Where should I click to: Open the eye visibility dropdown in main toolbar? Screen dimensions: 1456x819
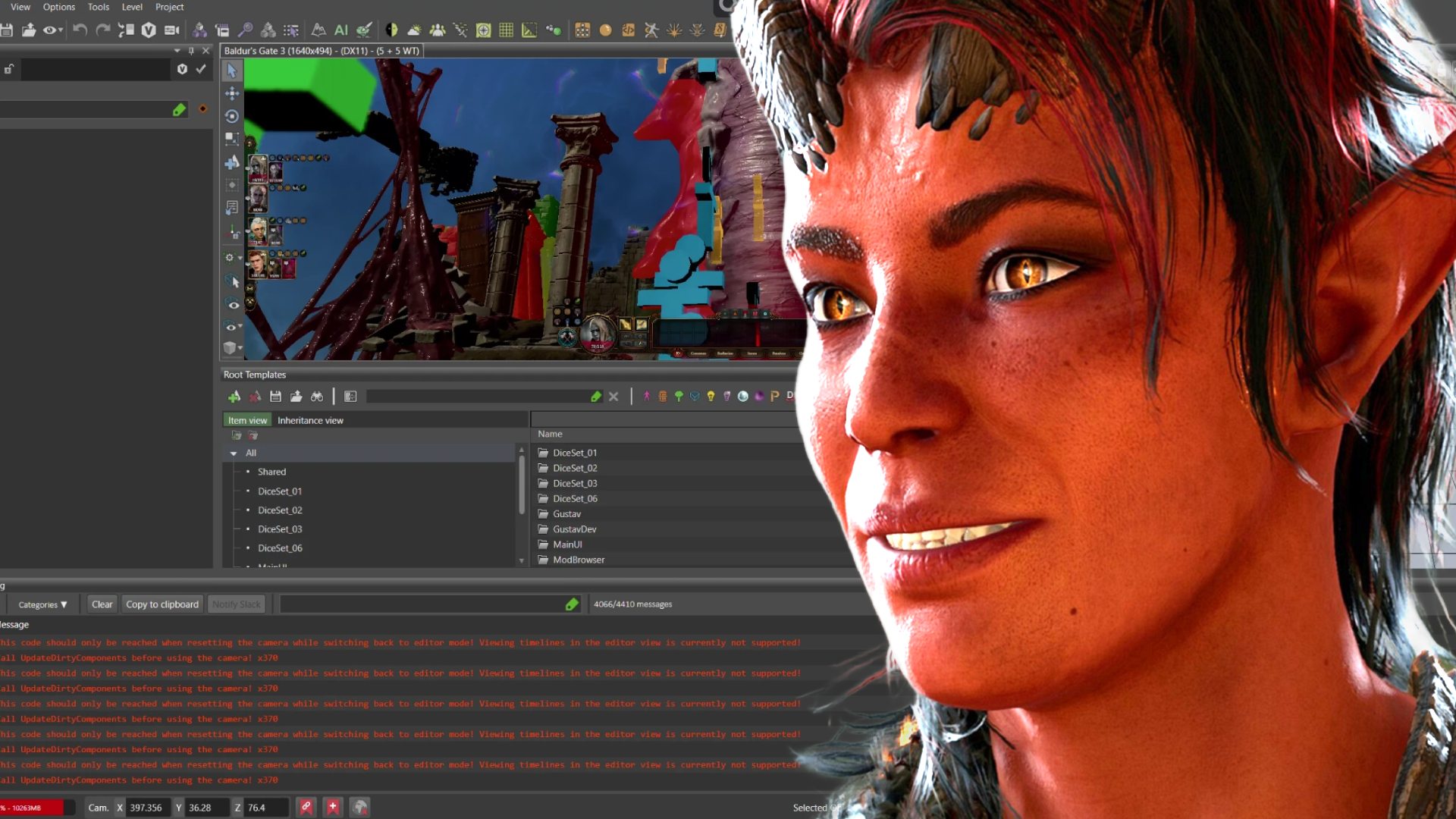point(52,30)
